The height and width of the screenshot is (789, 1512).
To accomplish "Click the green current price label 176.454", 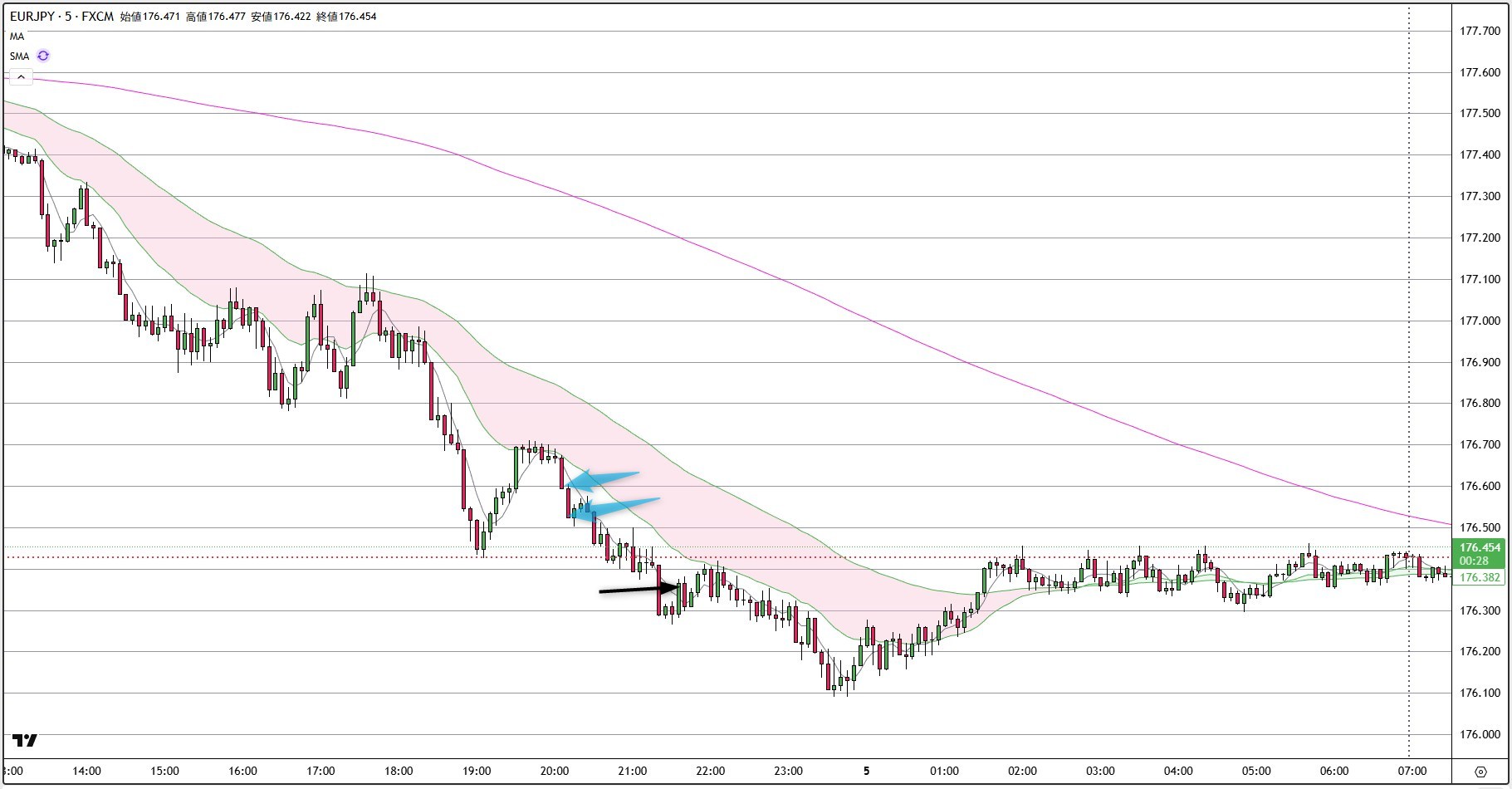I will pyautogui.click(x=1480, y=547).
